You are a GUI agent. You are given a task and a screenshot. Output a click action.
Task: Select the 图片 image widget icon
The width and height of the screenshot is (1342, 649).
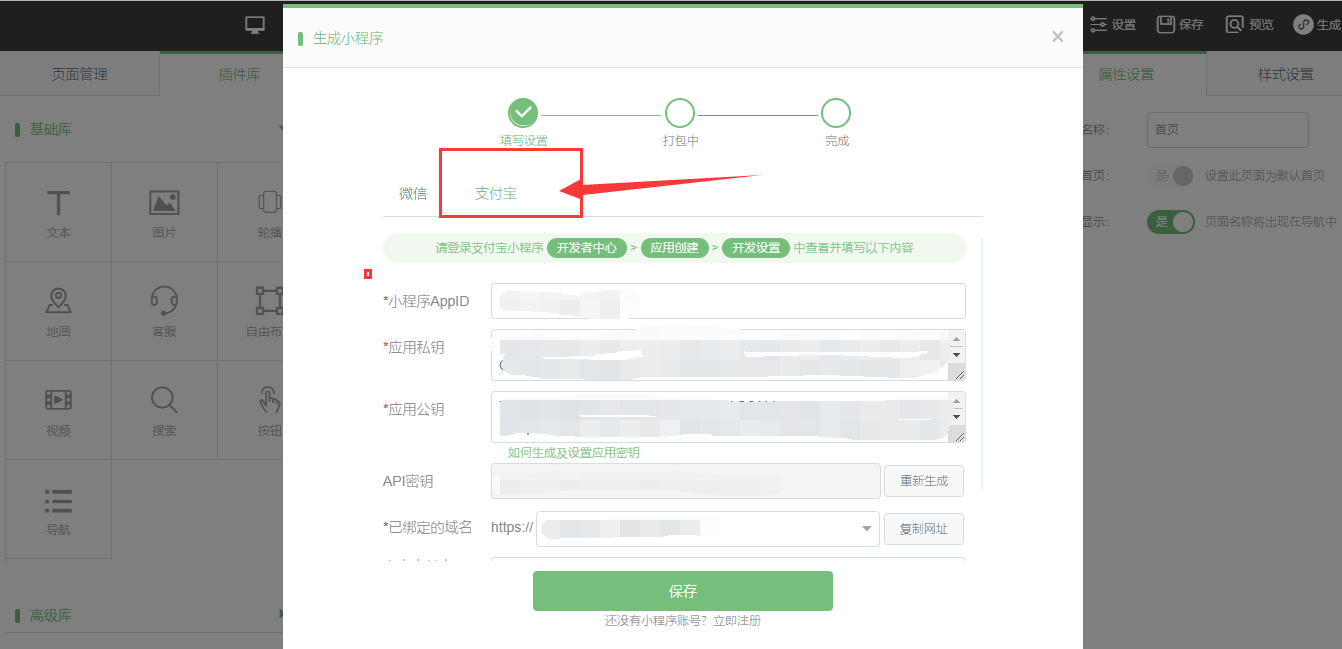tap(164, 213)
